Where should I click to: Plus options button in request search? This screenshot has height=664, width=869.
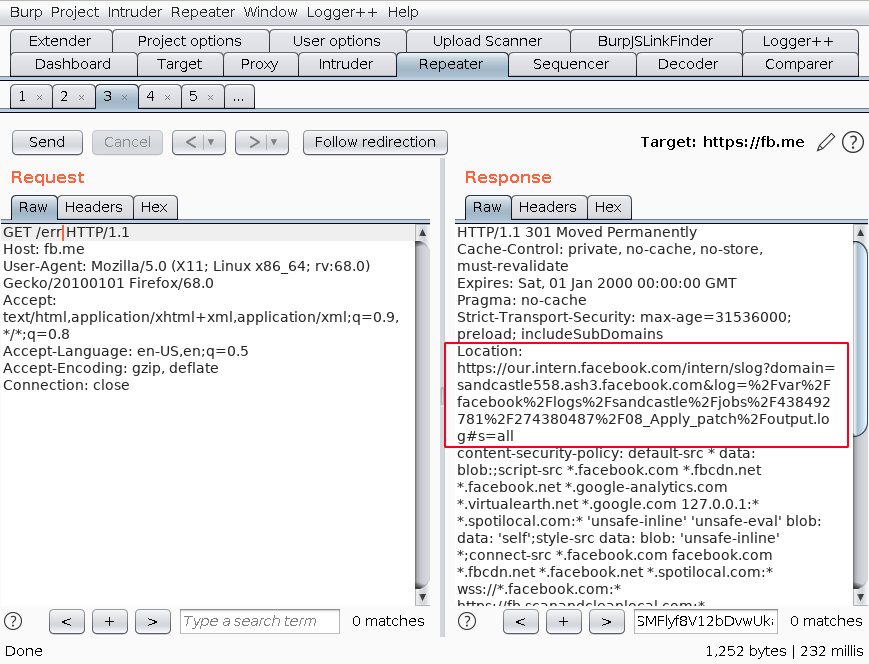click(x=110, y=622)
